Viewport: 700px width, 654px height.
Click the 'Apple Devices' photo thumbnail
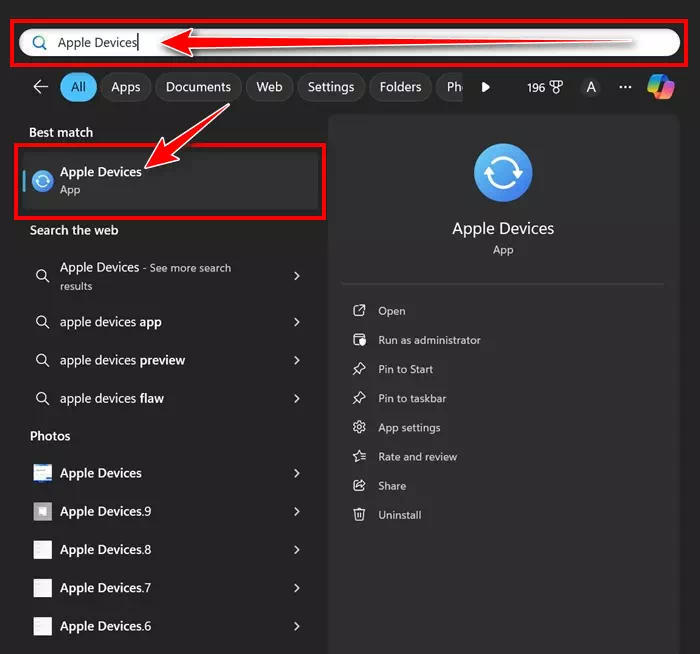click(x=43, y=473)
